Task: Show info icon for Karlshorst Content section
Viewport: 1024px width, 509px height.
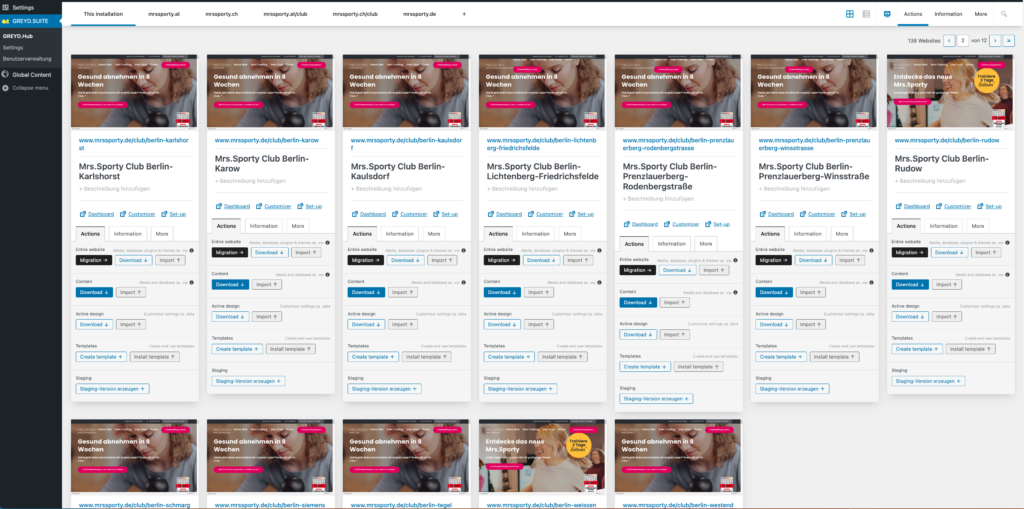Action: tap(191, 282)
